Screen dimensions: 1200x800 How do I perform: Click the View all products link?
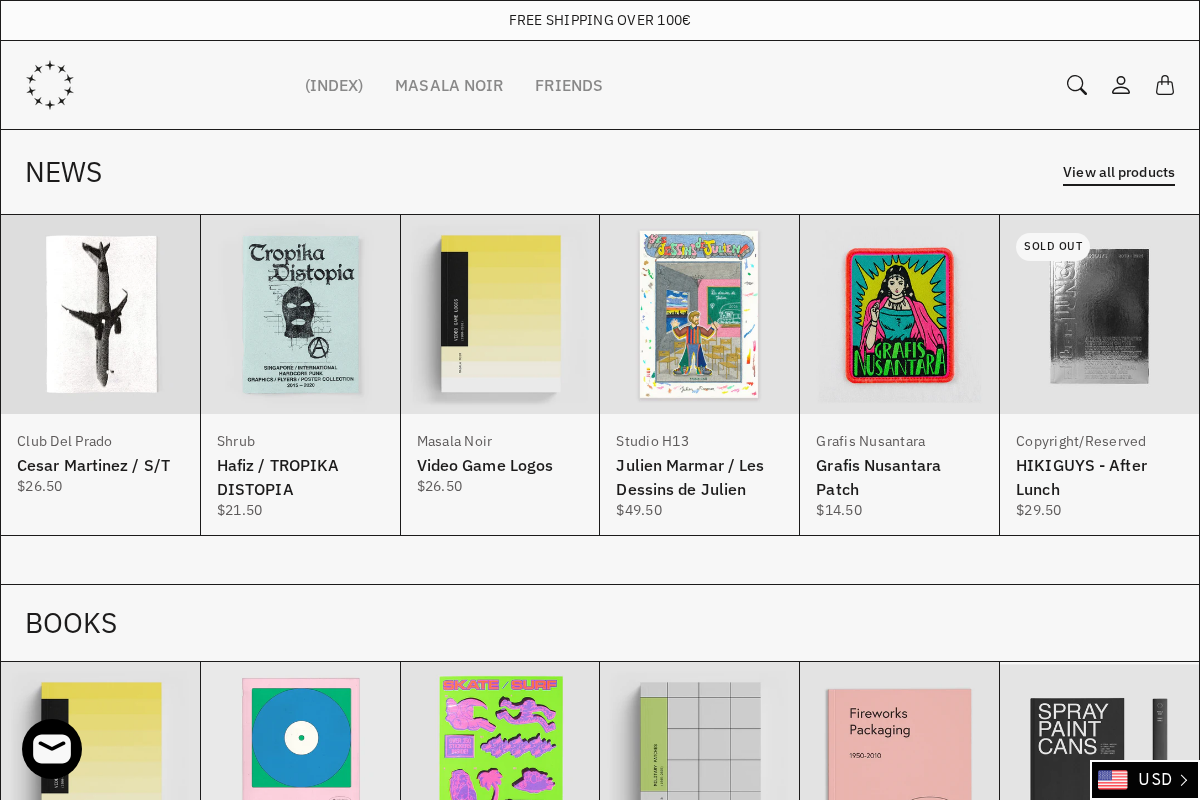[1119, 172]
